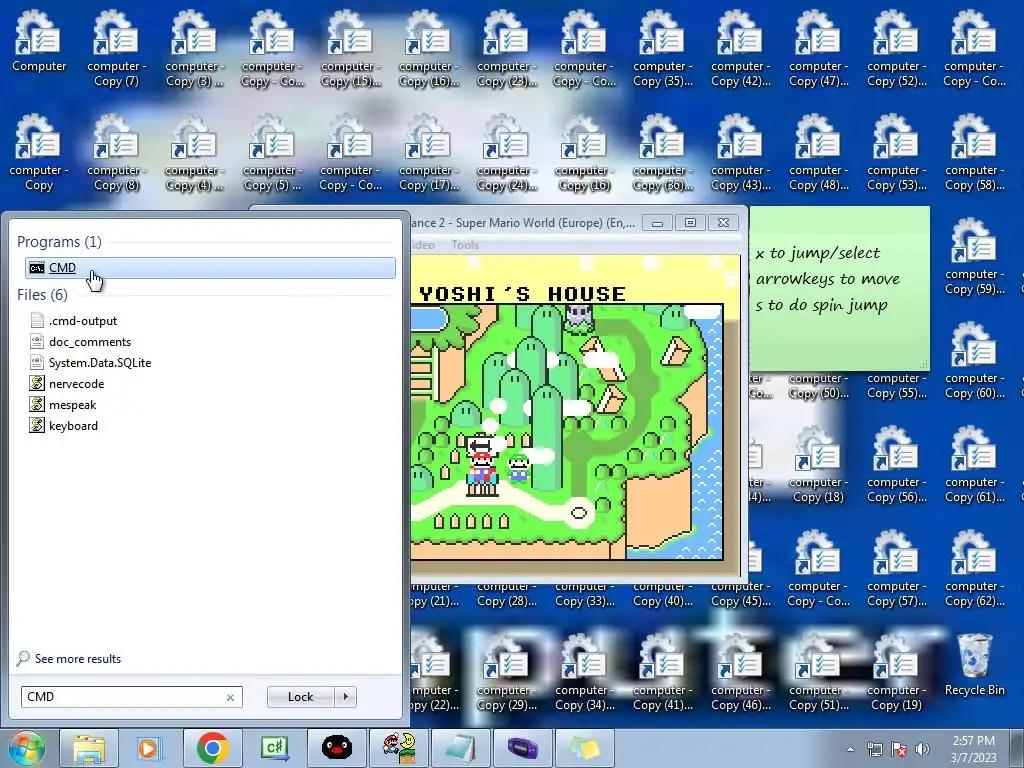Select System.Data.SQLite in the file results

(99, 362)
